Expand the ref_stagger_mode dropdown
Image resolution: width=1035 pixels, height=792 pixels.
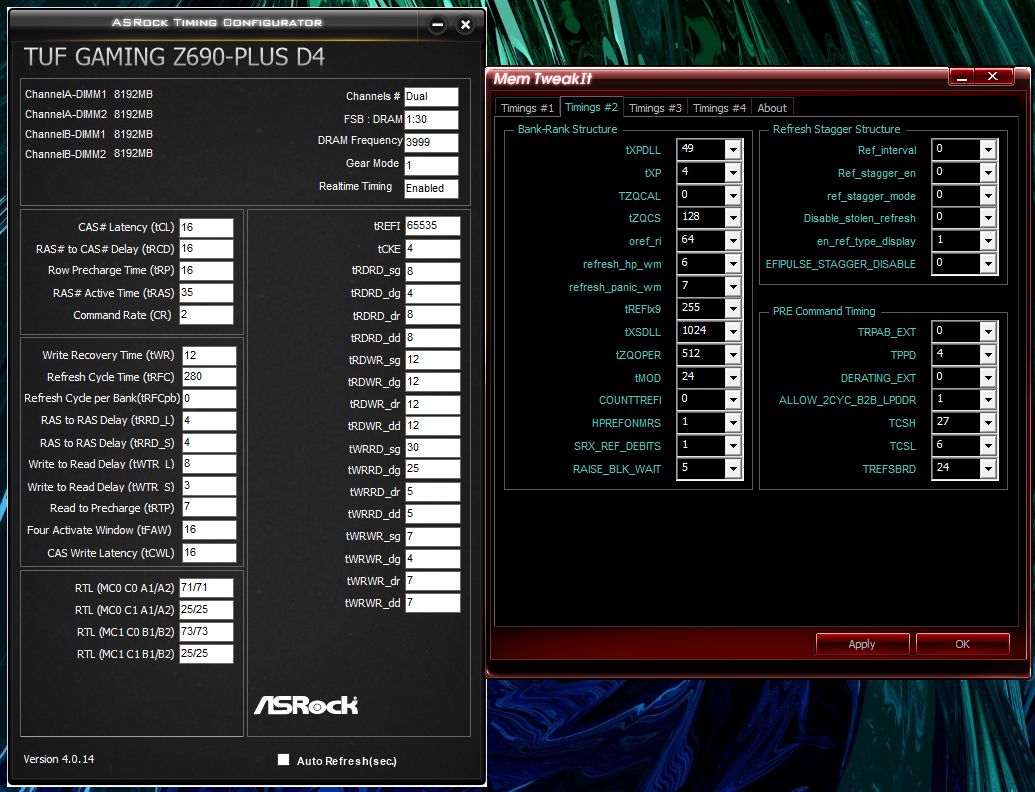tap(987, 196)
